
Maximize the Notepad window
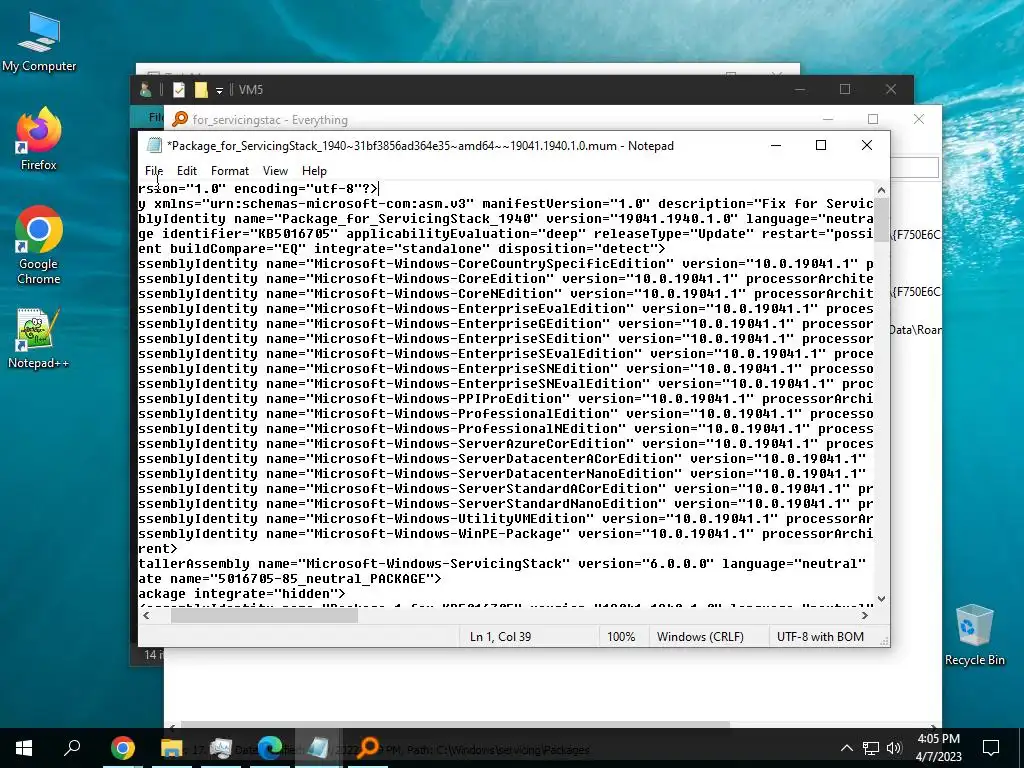pyautogui.click(x=821, y=146)
